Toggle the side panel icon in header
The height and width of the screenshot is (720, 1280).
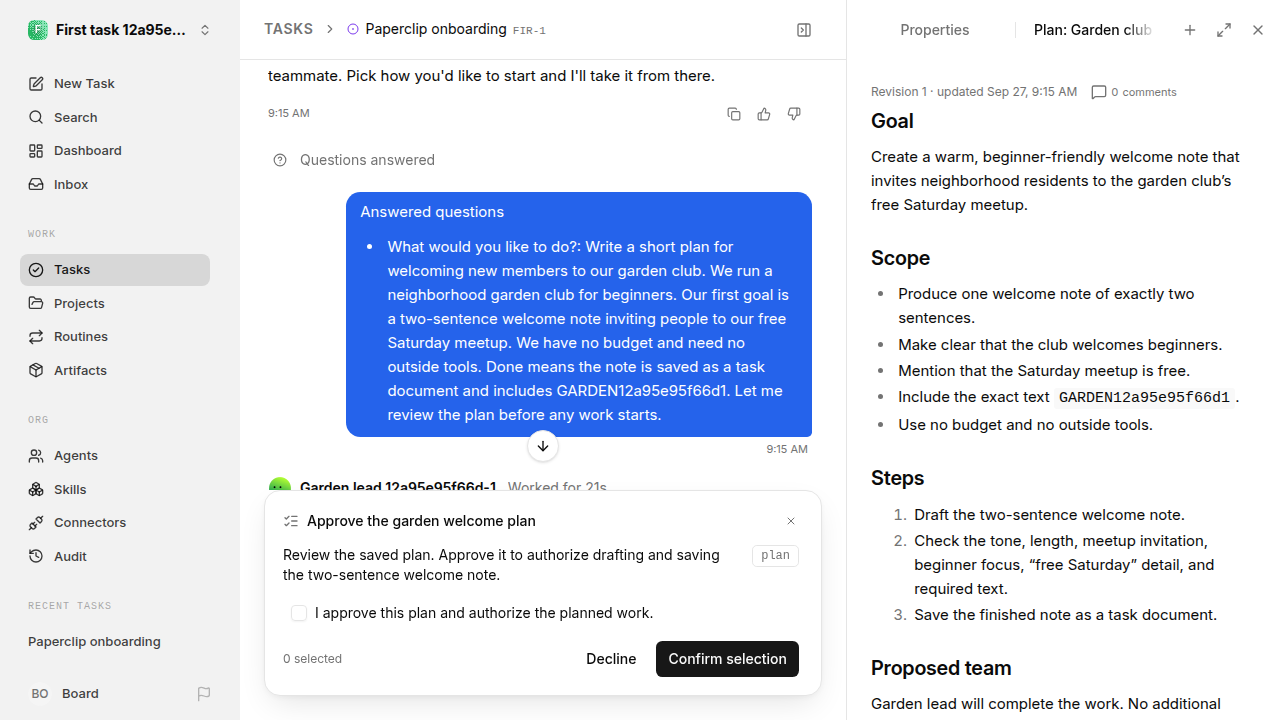[x=804, y=30]
